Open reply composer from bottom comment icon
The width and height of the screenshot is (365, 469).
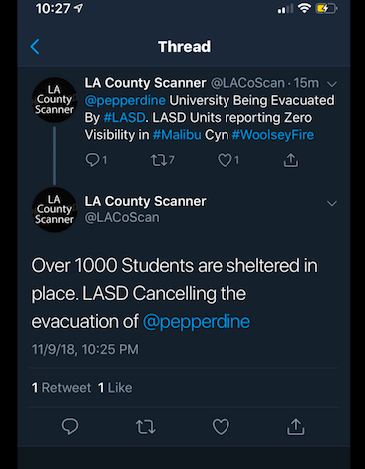pos(70,426)
